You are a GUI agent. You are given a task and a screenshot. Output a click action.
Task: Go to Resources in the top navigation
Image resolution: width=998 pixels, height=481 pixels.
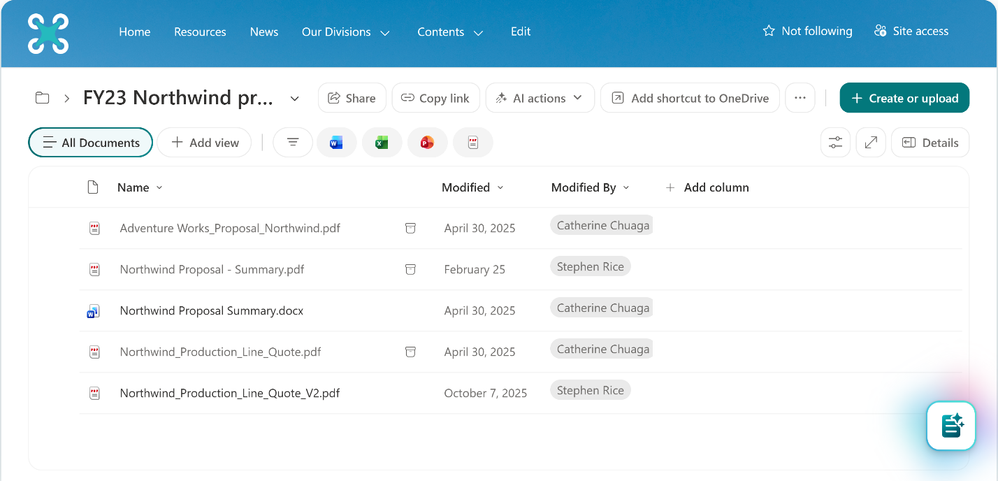[200, 32]
